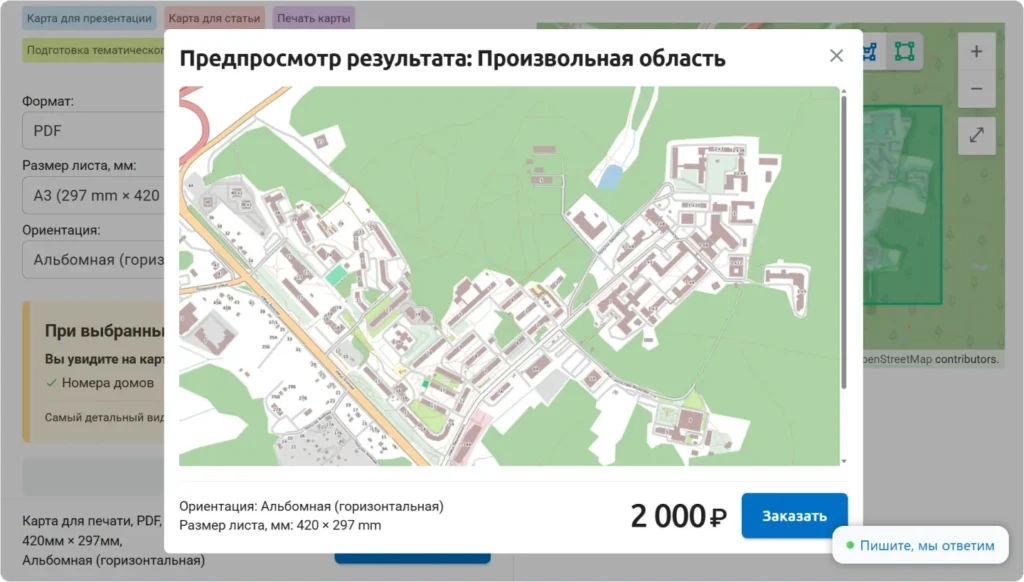Click the preview vertical scrollbar
Image resolution: width=1024 pixels, height=582 pixels.
[x=844, y=242]
